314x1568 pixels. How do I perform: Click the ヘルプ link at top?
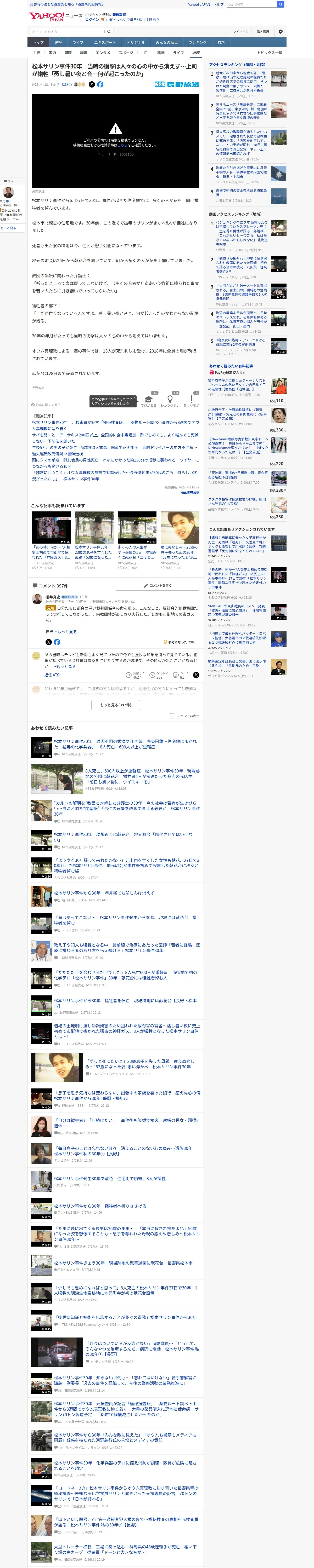click(218, 4)
